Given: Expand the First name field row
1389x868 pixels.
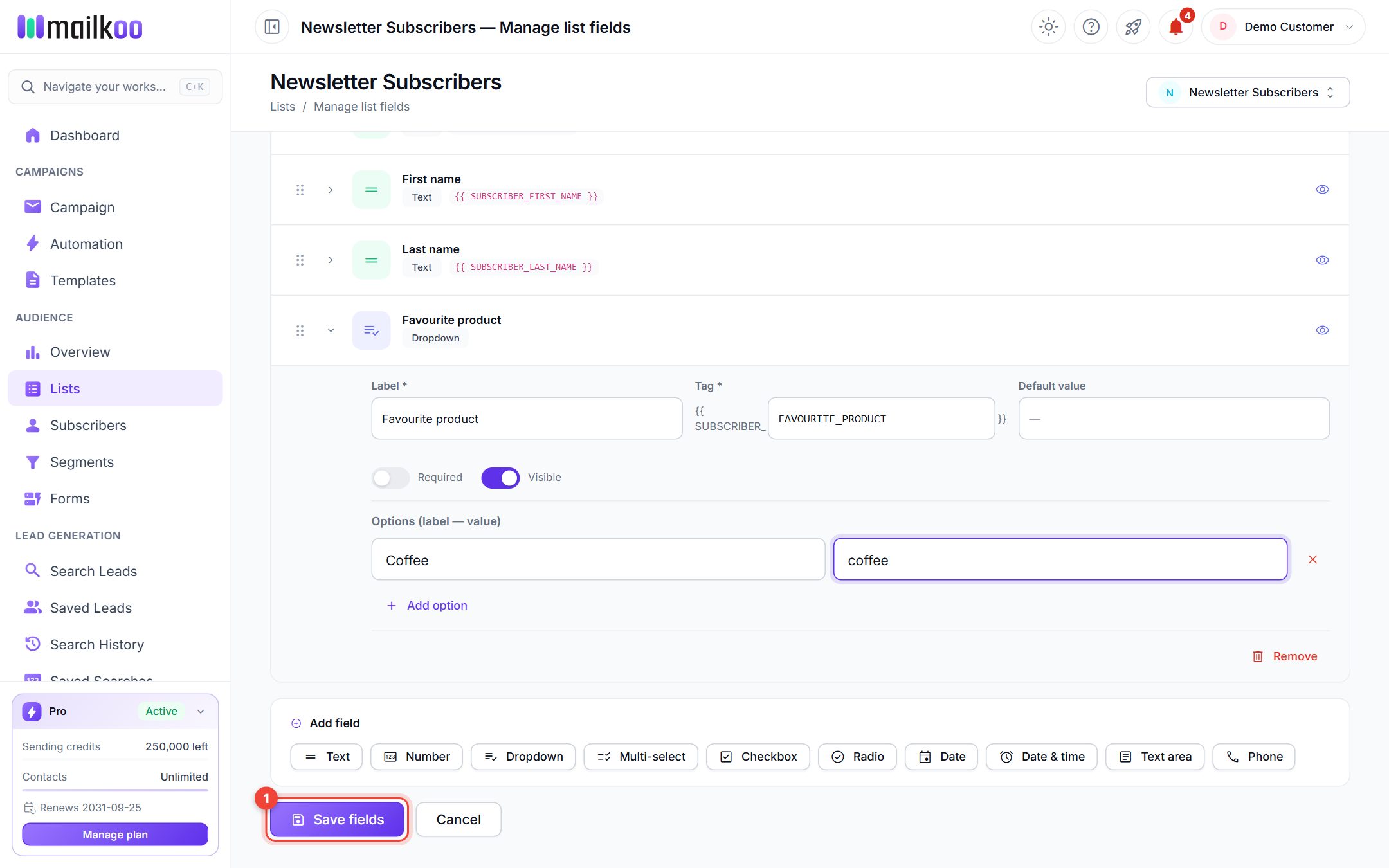Looking at the screenshot, I should click(331, 190).
